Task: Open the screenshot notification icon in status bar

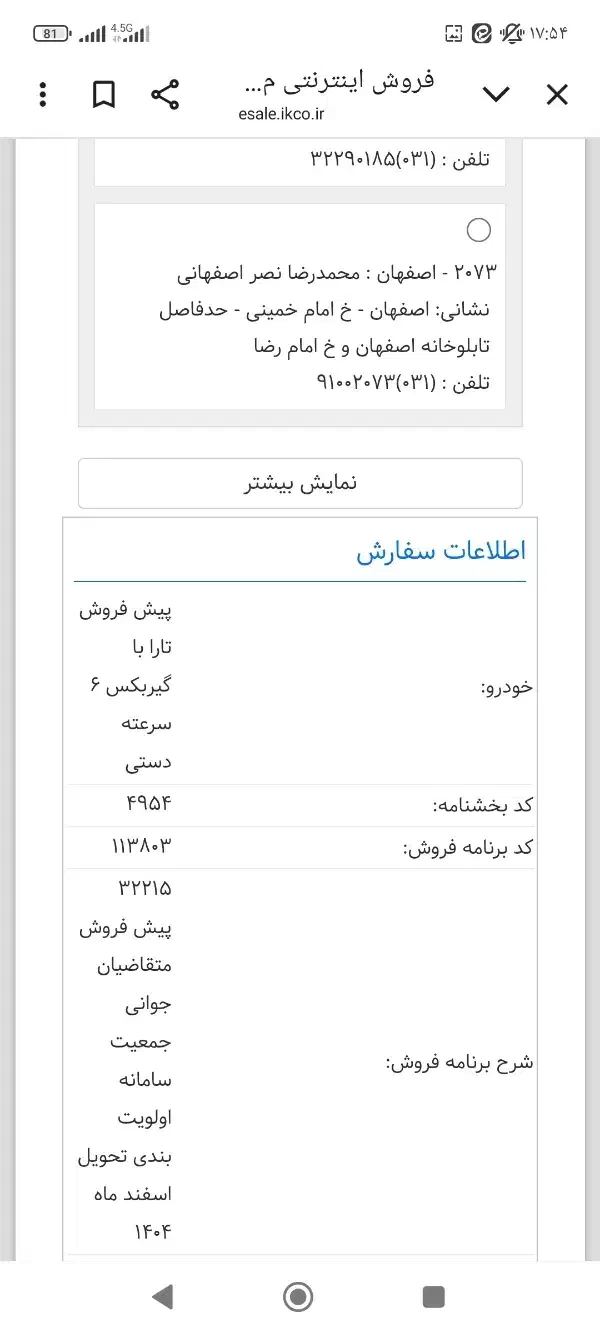Action: (x=455, y=33)
